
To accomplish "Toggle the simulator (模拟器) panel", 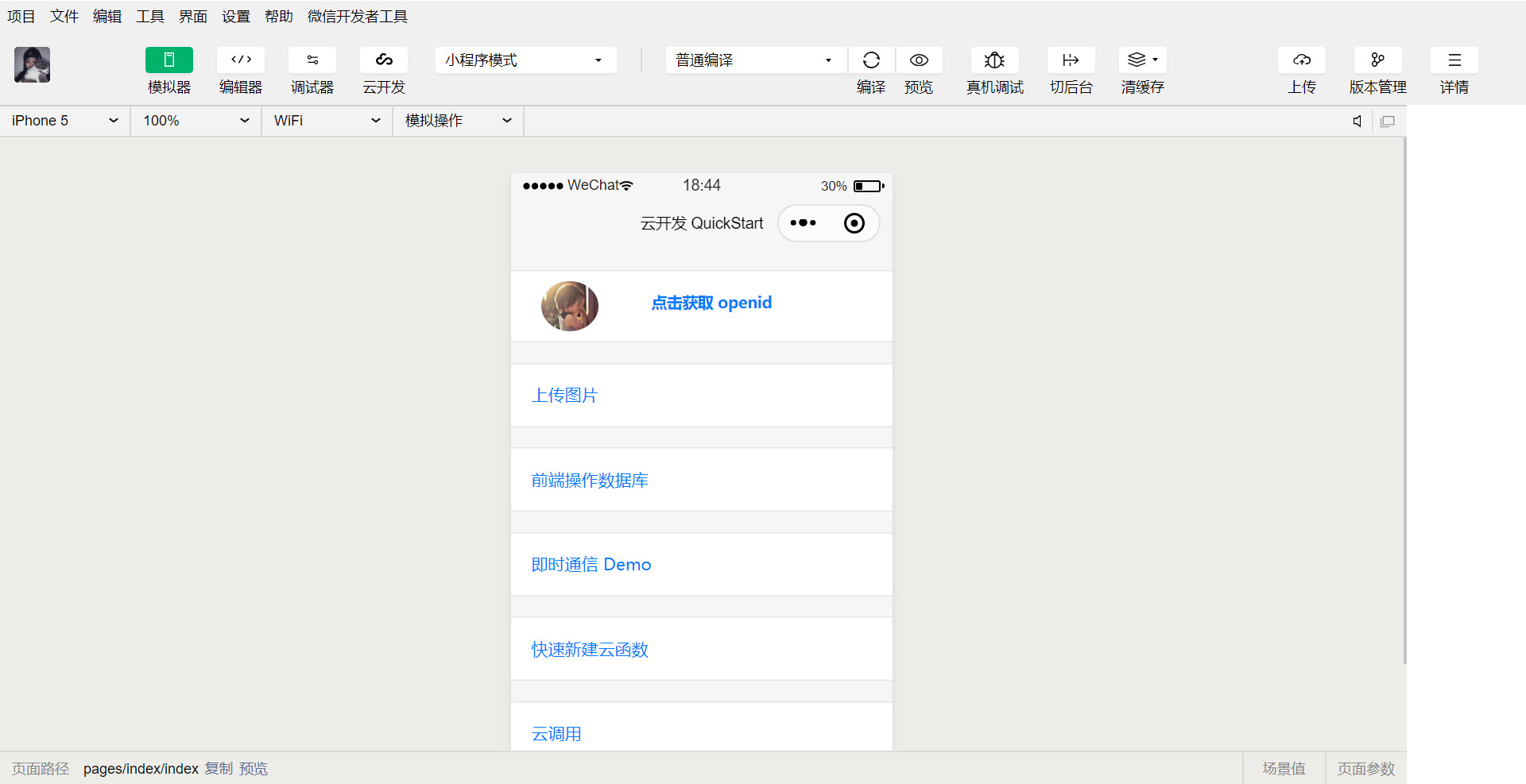I will pyautogui.click(x=168, y=60).
